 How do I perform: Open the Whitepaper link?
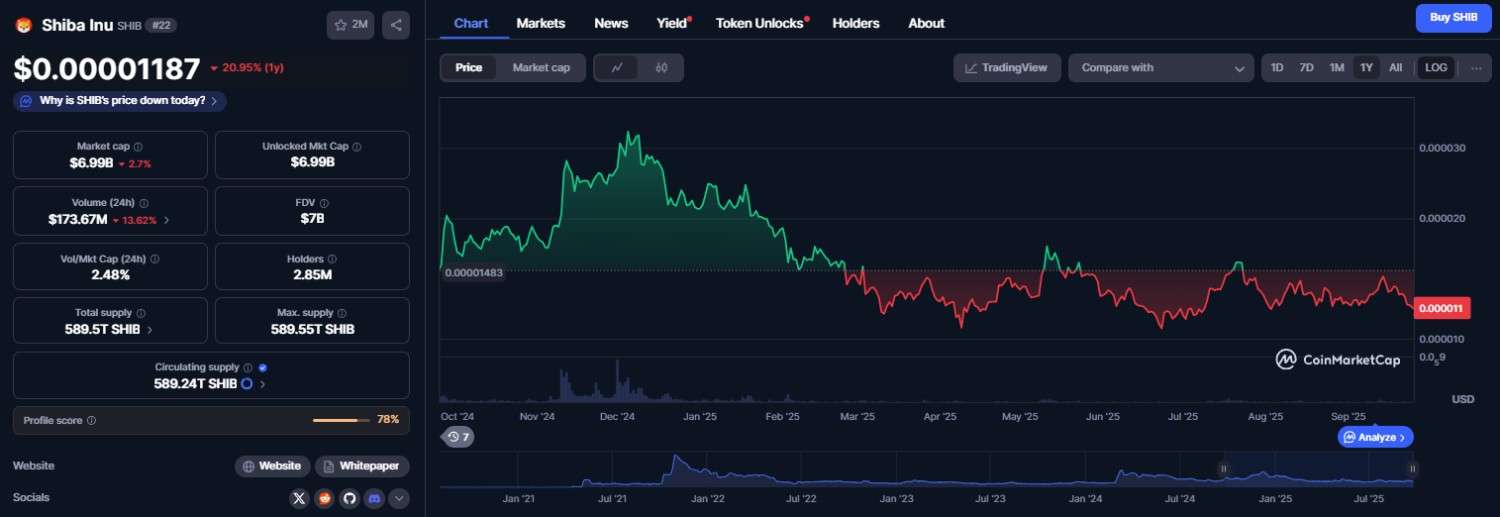(362, 466)
